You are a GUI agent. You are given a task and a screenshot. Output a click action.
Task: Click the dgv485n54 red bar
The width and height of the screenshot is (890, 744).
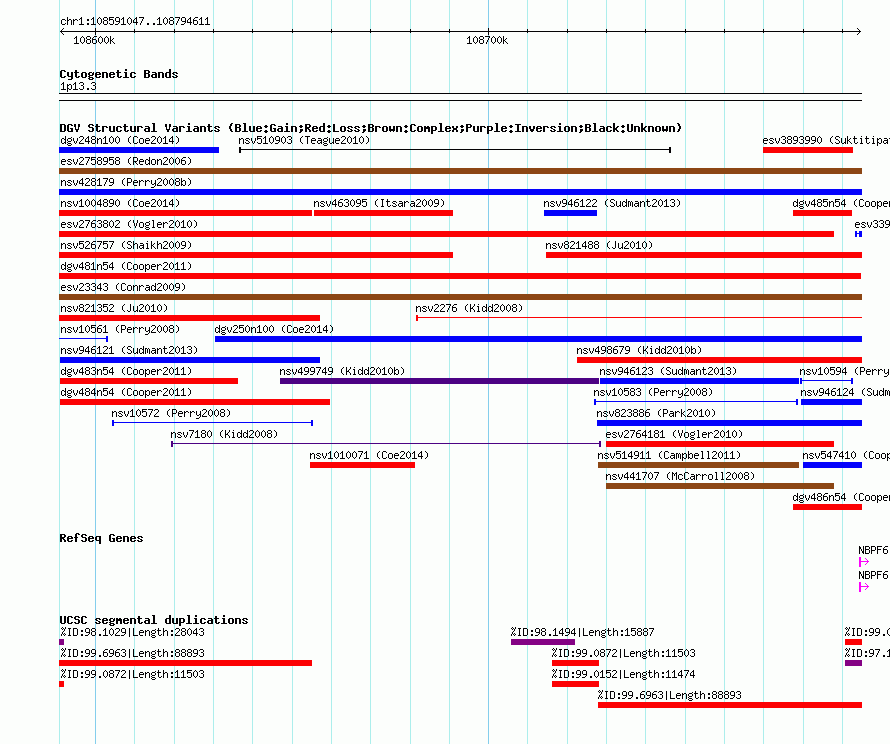(822, 213)
